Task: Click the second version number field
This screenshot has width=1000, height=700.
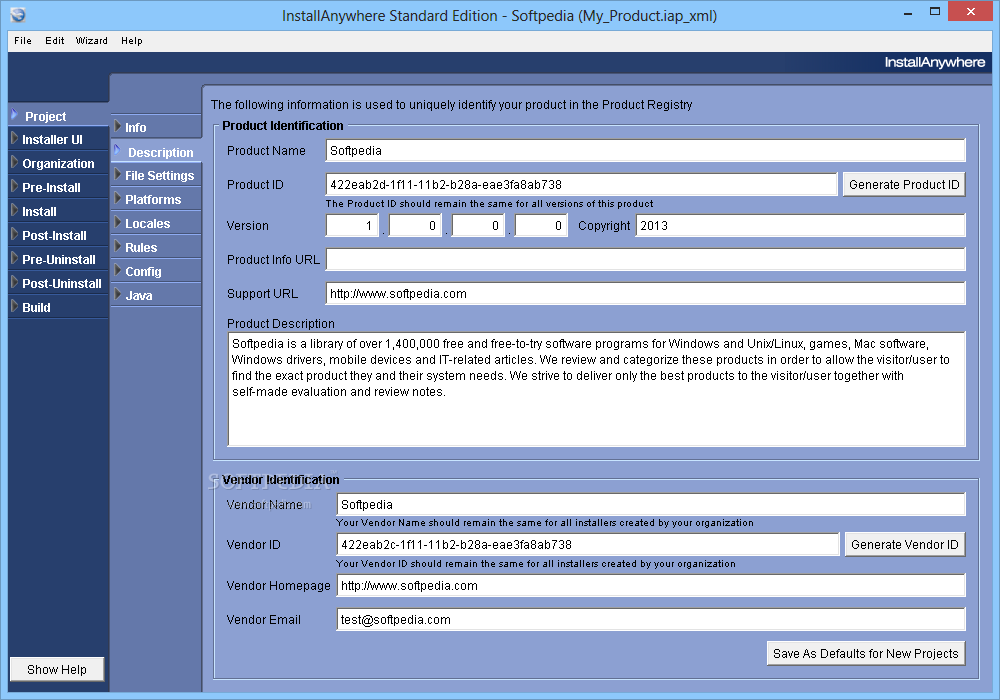Action: pyautogui.click(x=415, y=226)
